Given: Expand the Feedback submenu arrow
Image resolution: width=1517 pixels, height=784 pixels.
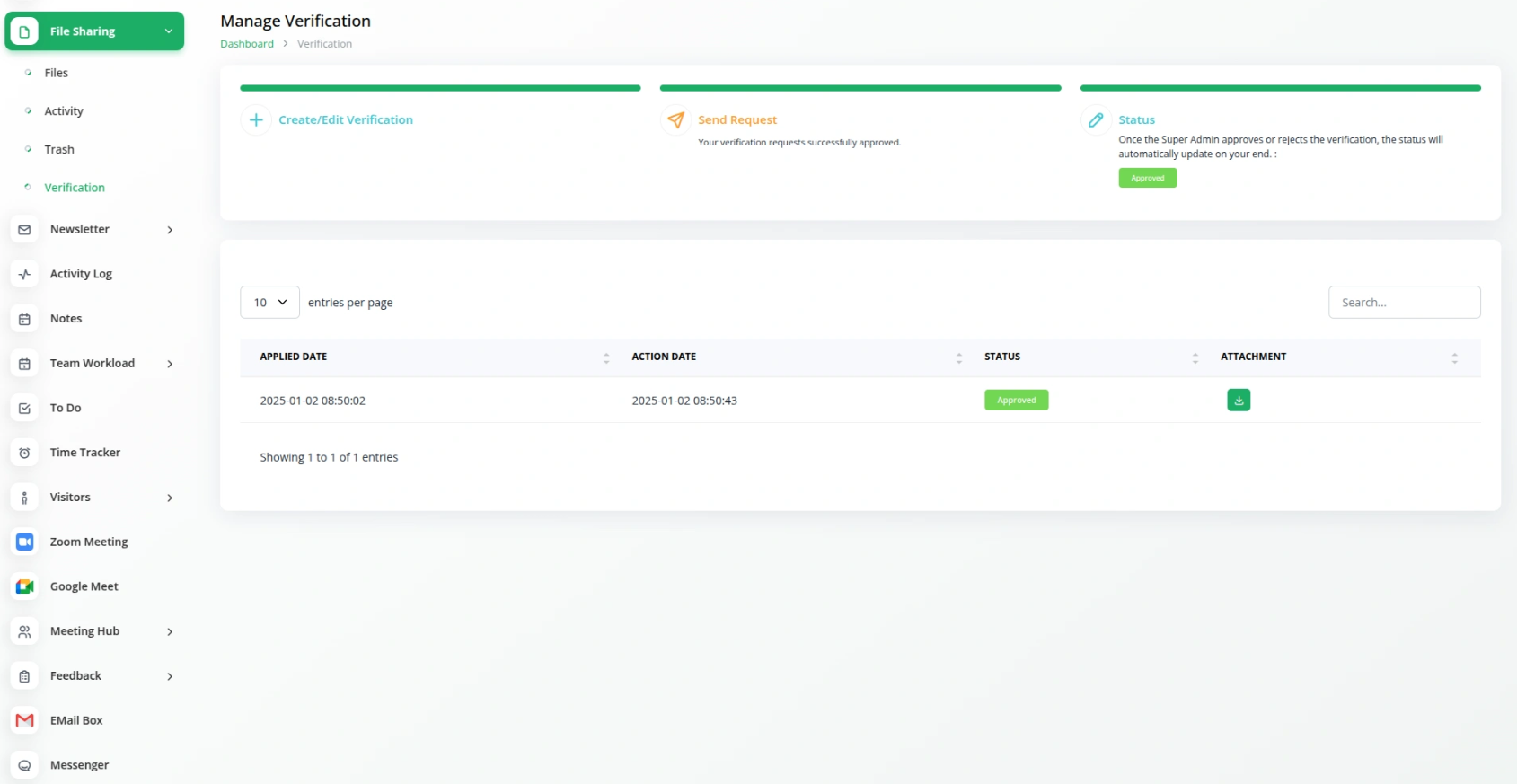Looking at the screenshot, I should coord(170,676).
